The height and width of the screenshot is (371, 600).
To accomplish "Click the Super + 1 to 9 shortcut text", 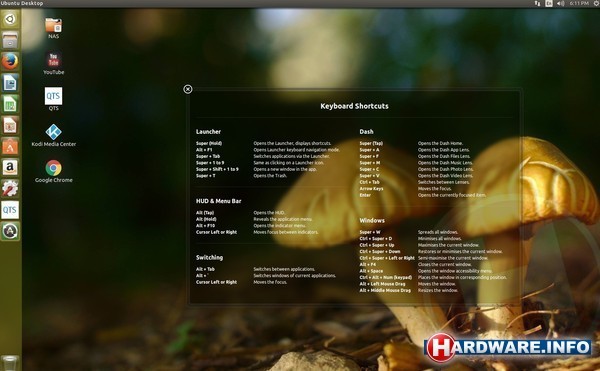I will 210,163.
